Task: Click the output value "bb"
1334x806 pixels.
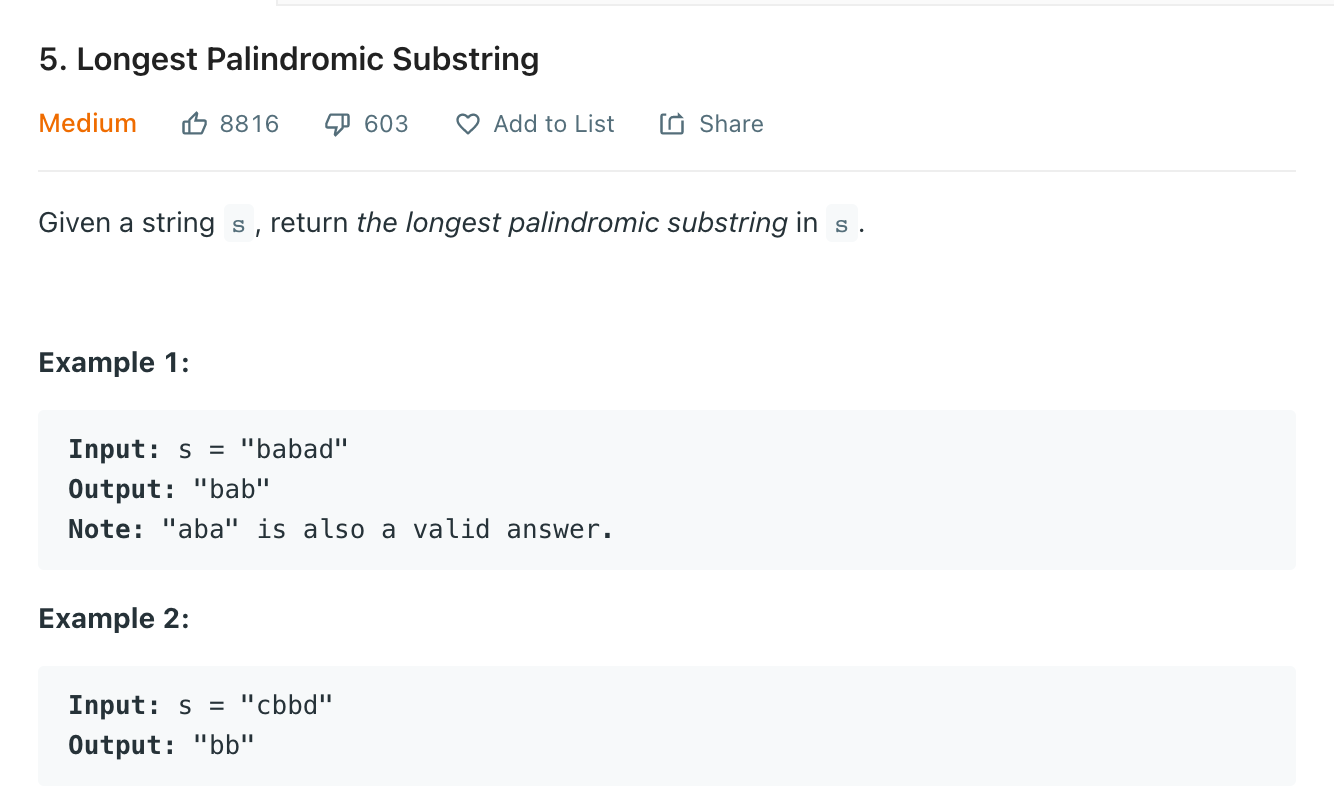Action: tap(224, 745)
